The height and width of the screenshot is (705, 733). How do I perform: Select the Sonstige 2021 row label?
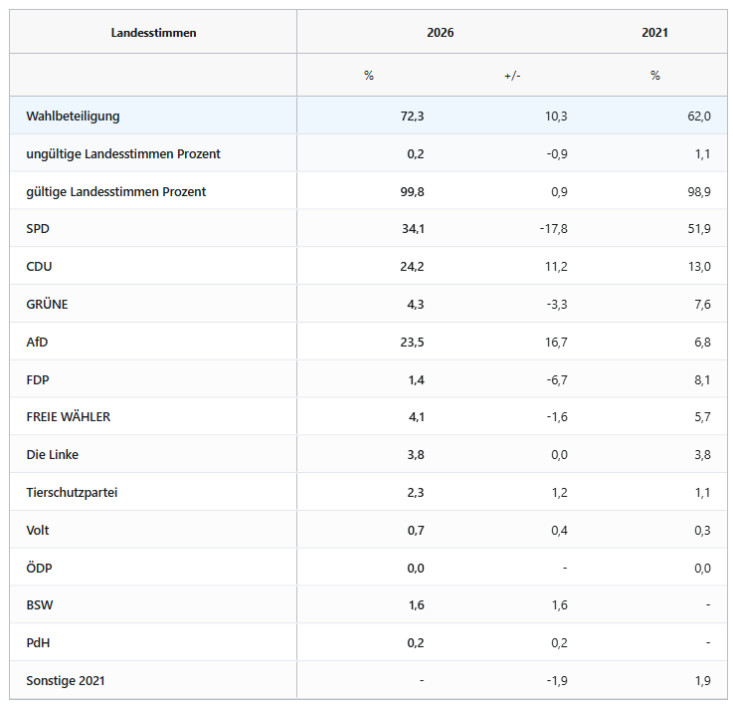pos(66,681)
